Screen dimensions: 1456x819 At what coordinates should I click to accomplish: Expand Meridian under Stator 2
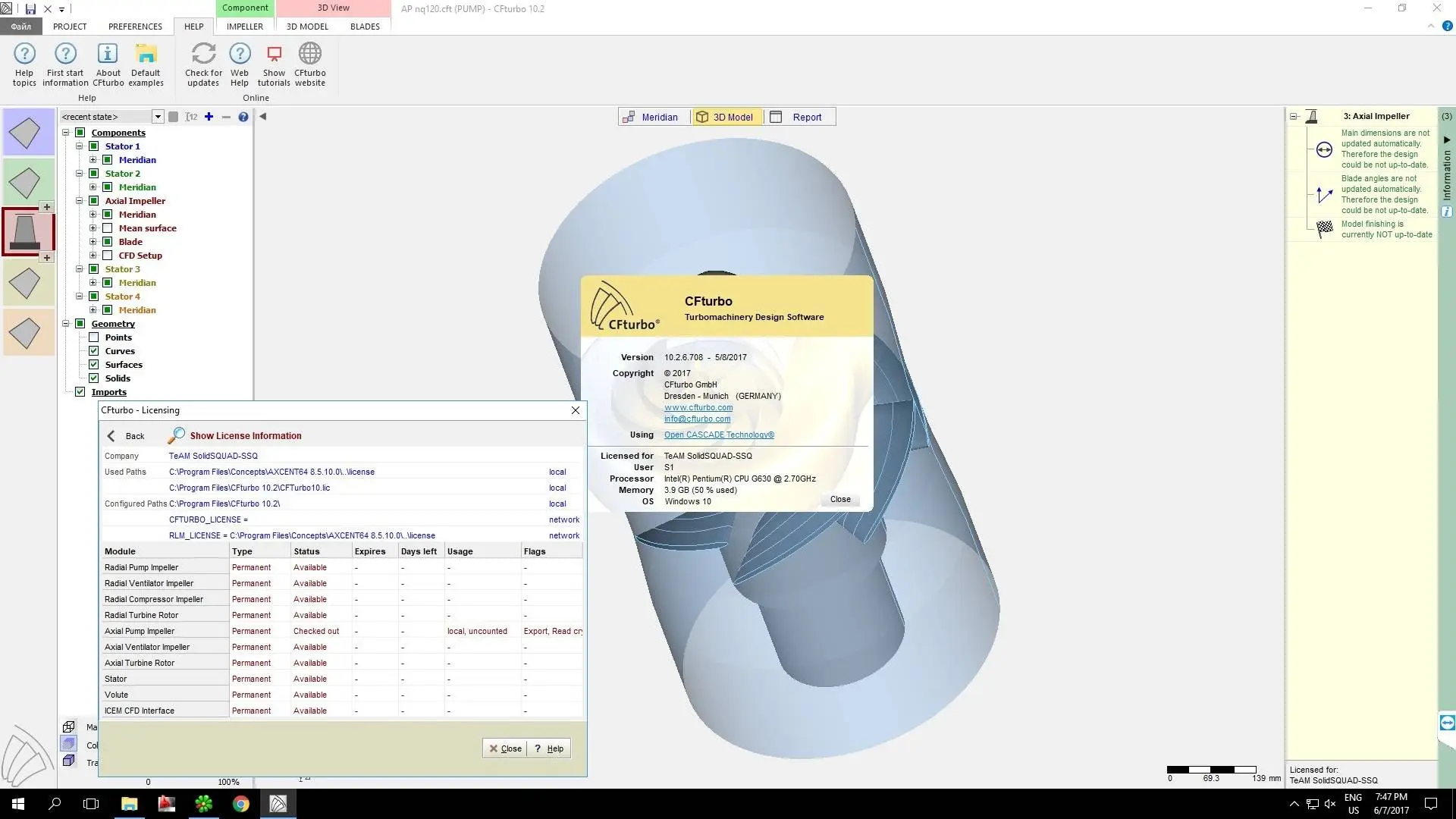click(x=93, y=187)
